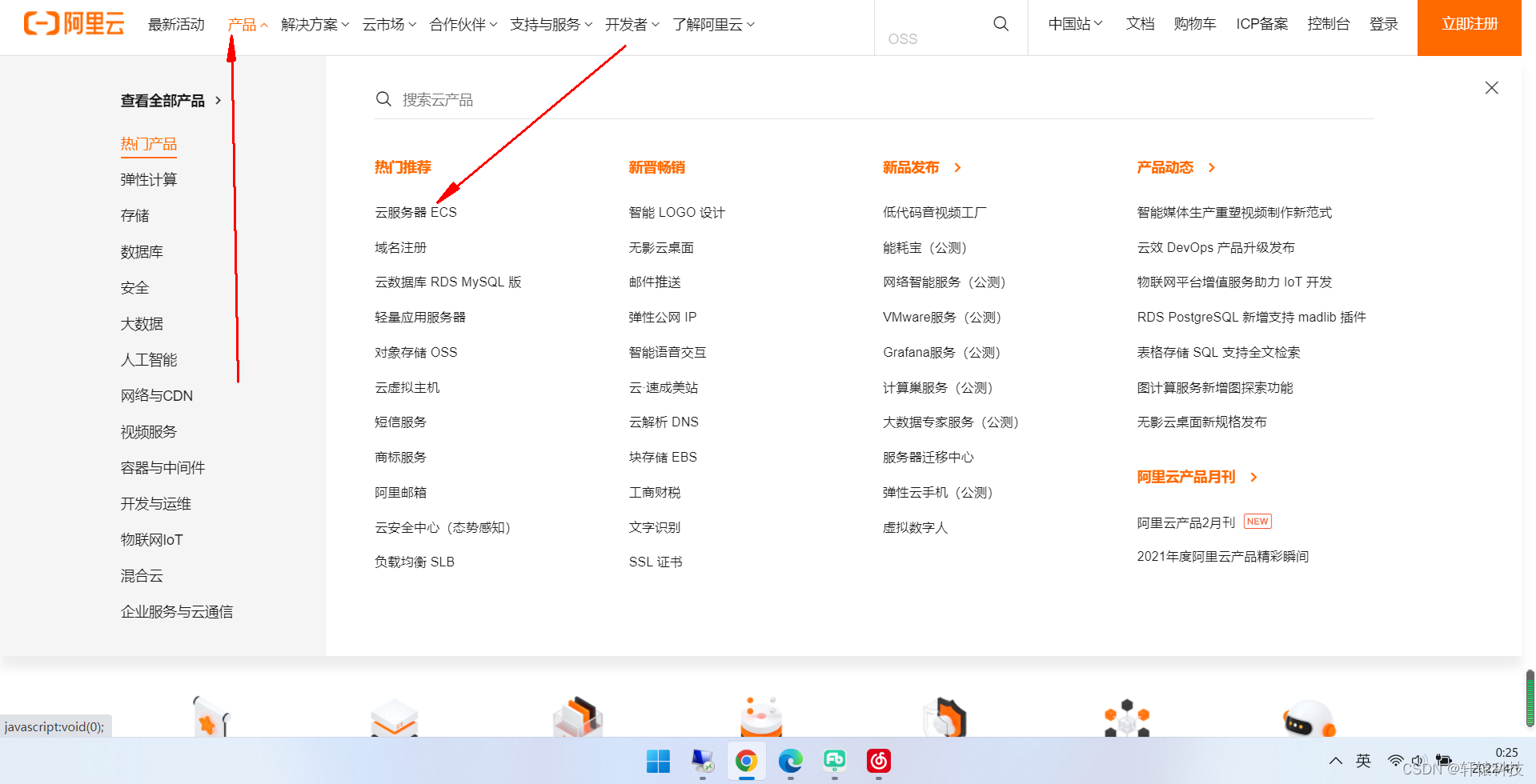
Task: Expand 了解阿里云 dropdown
Action: point(714,25)
